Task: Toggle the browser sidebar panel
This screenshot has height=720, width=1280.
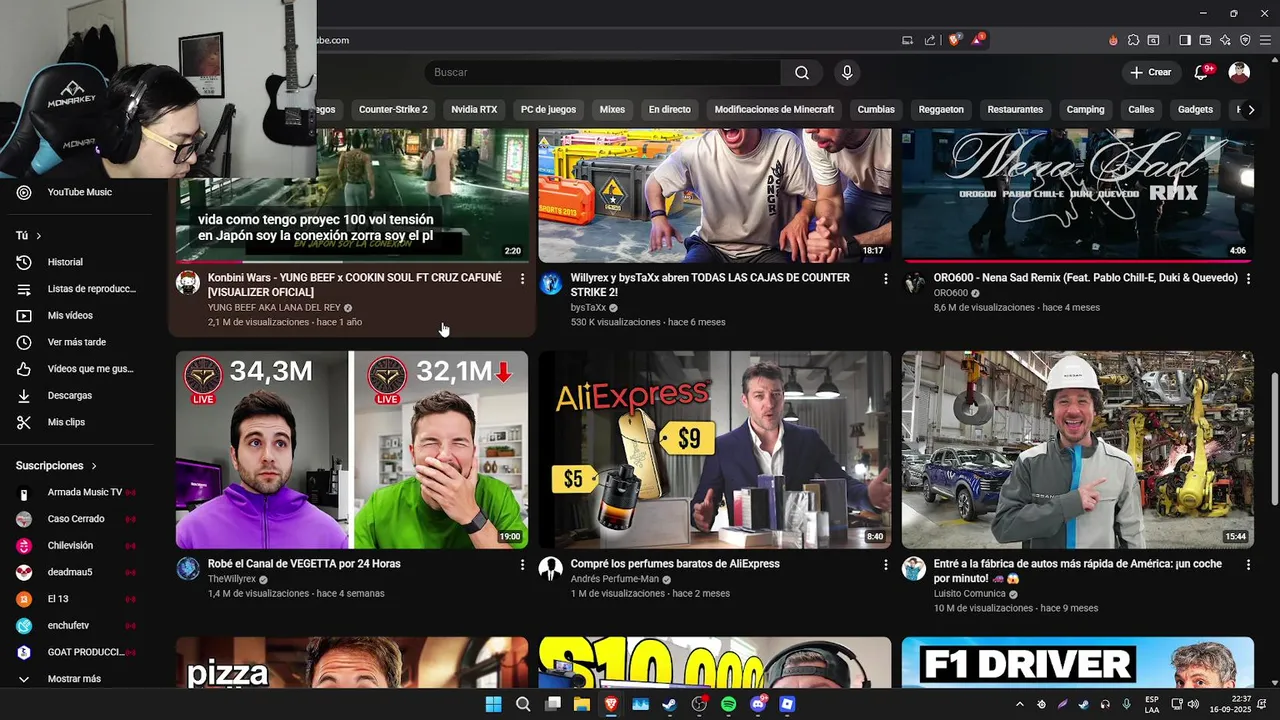Action: [1185, 40]
